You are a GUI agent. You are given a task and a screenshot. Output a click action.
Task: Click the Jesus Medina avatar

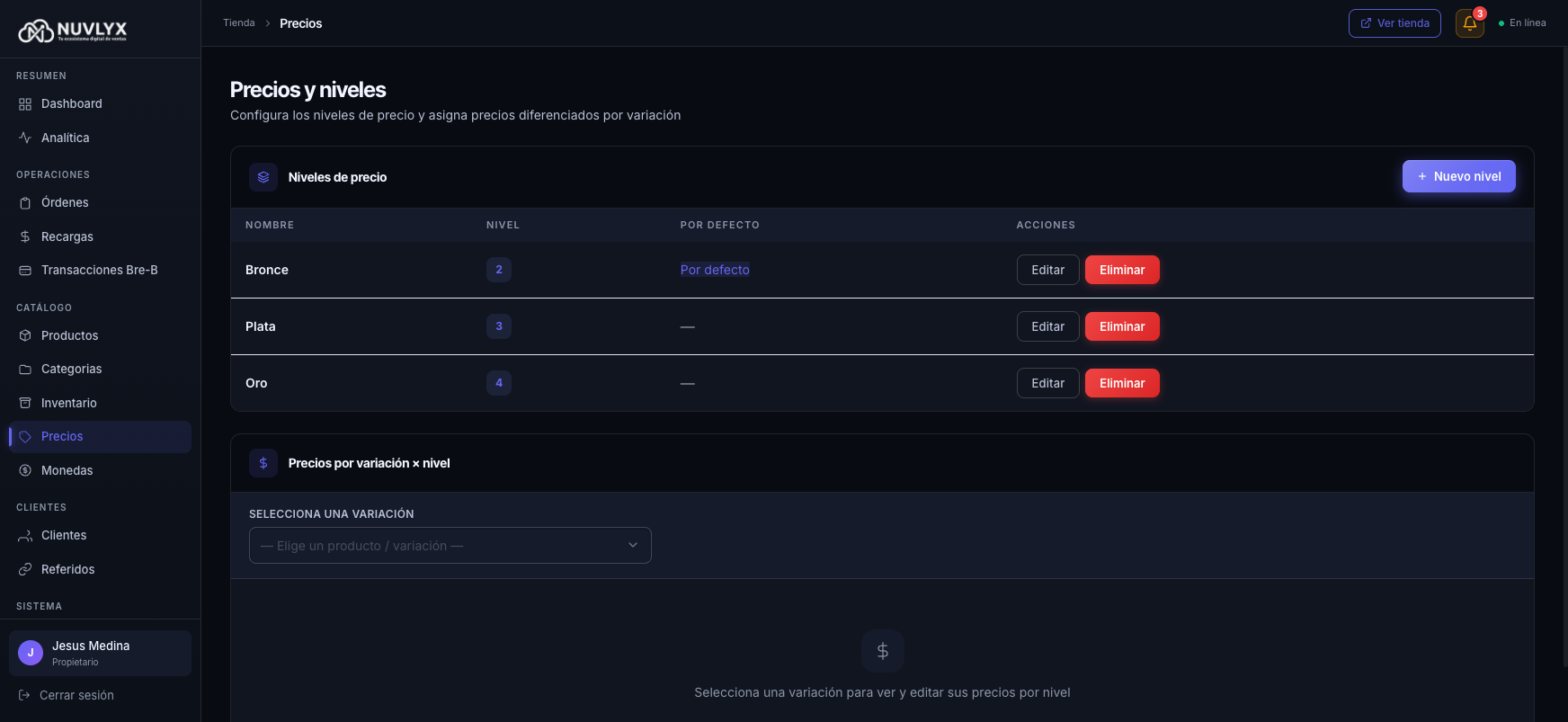tap(31, 653)
